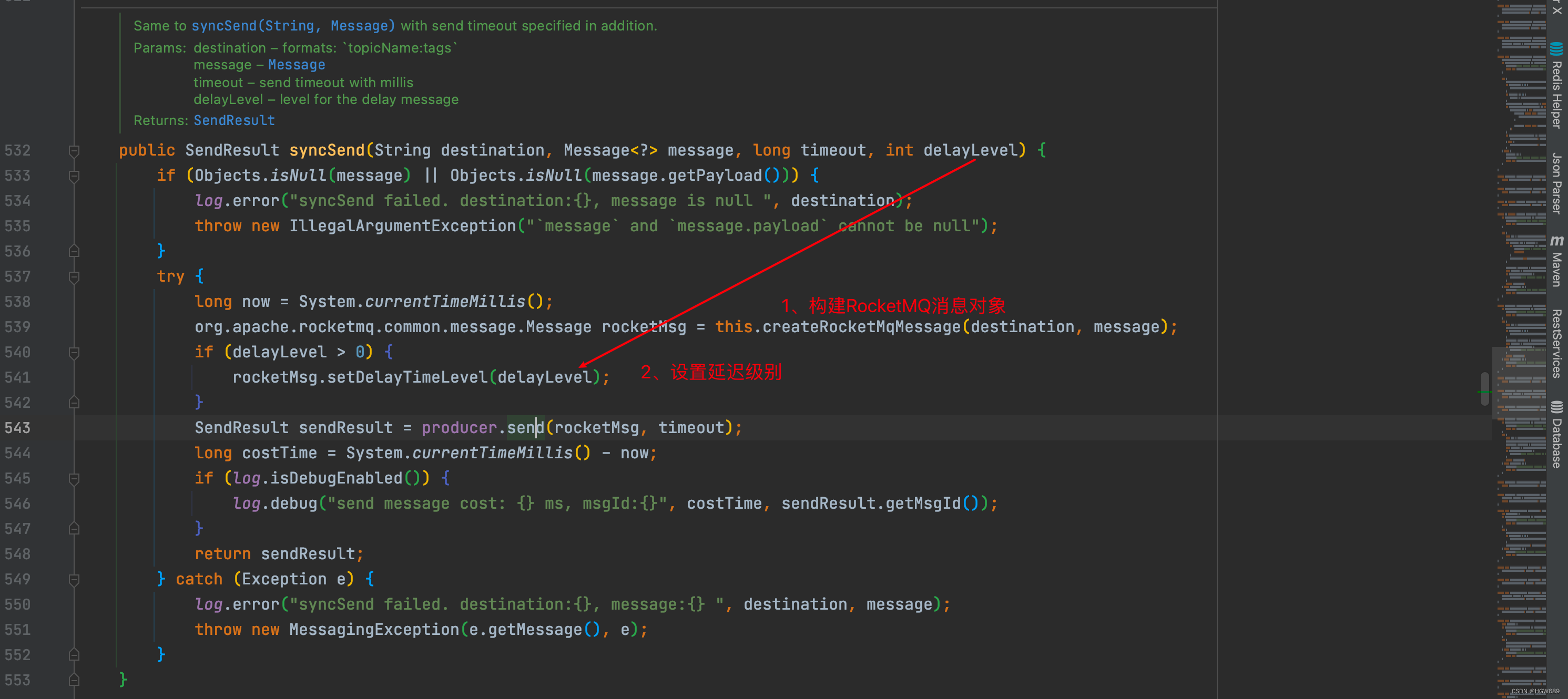Click method end fold marker at line 553
This screenshot has width=1568, height=699.
click(x=74, y=680)
